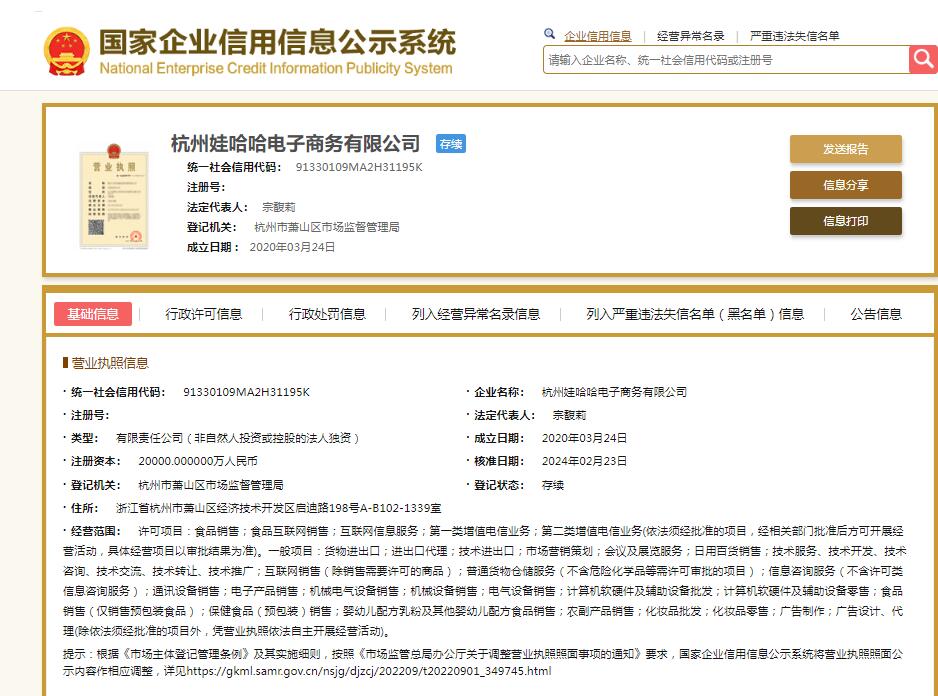The height and width of the screenshot is (696, 938).
Task: Open the 行政处罚信息 tab
Action: coord(327,314)
